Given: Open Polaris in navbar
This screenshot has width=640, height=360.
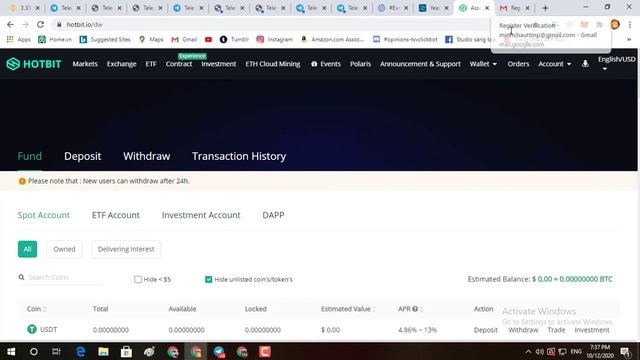Looking at the screenshot, I should click(360, 64).
